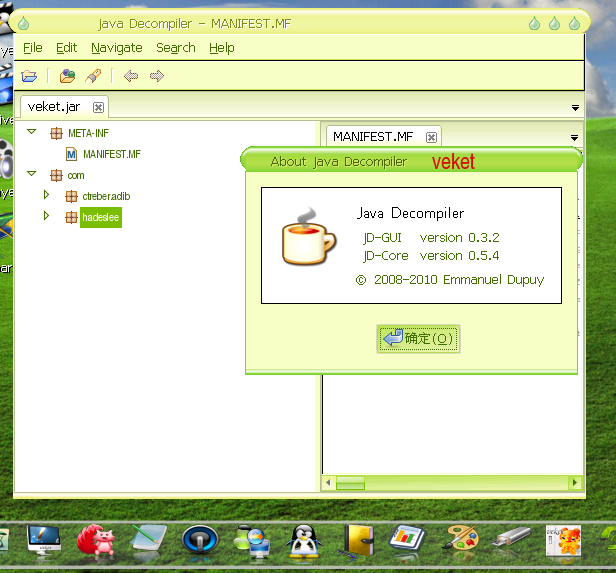Open the Navigate menu

117,48
